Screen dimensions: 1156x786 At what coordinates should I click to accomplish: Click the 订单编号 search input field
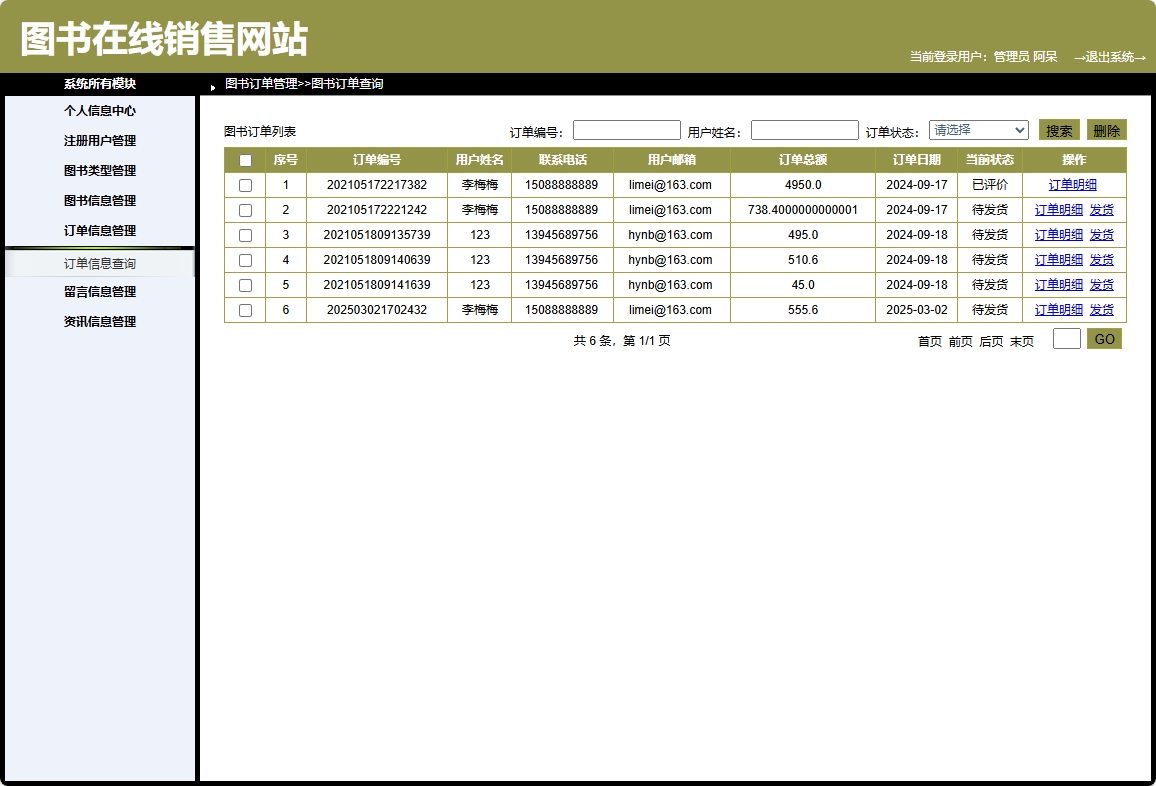click(x=627, y=129)
